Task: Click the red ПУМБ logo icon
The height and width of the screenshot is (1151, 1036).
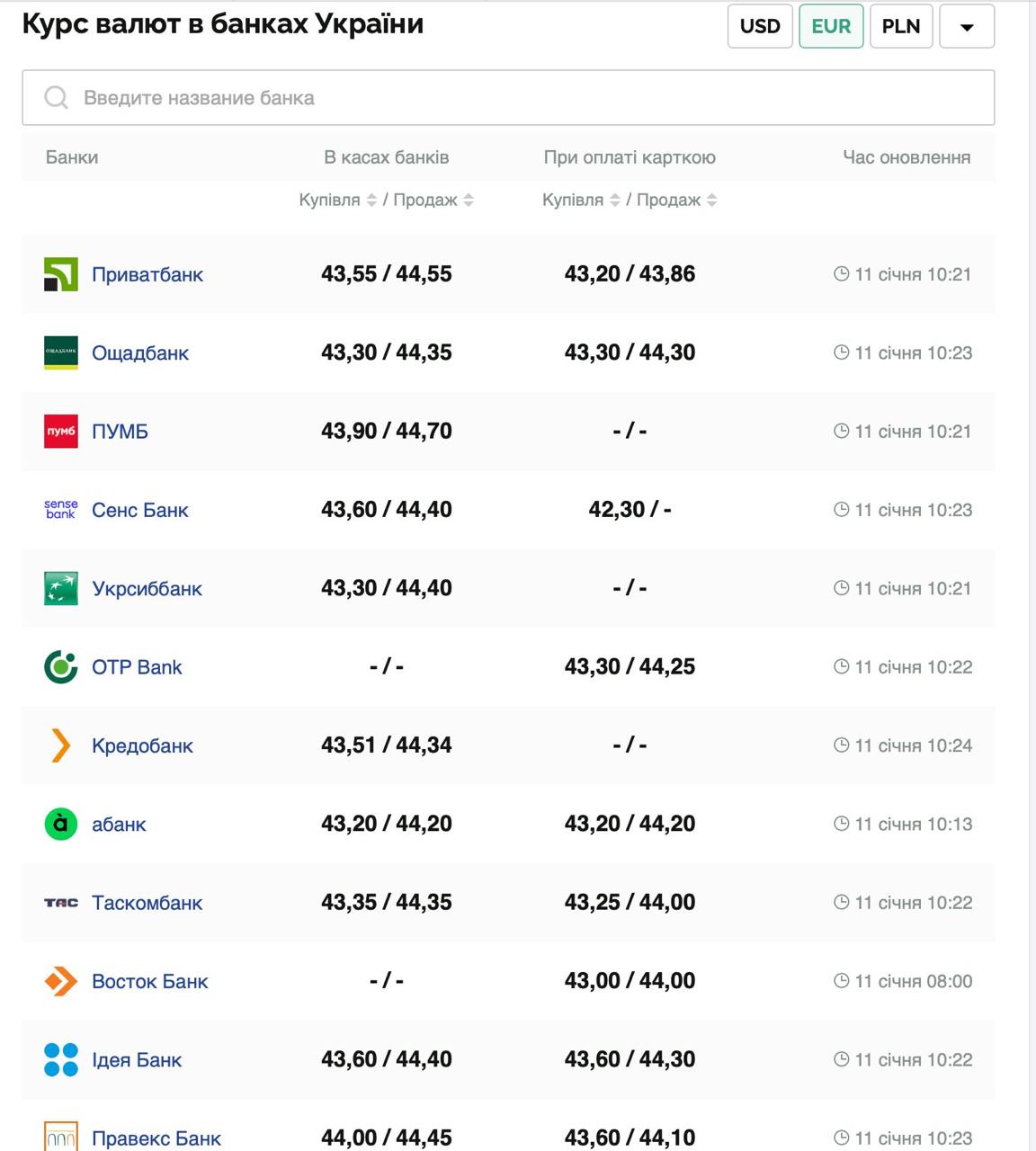Action: point(61,432)
